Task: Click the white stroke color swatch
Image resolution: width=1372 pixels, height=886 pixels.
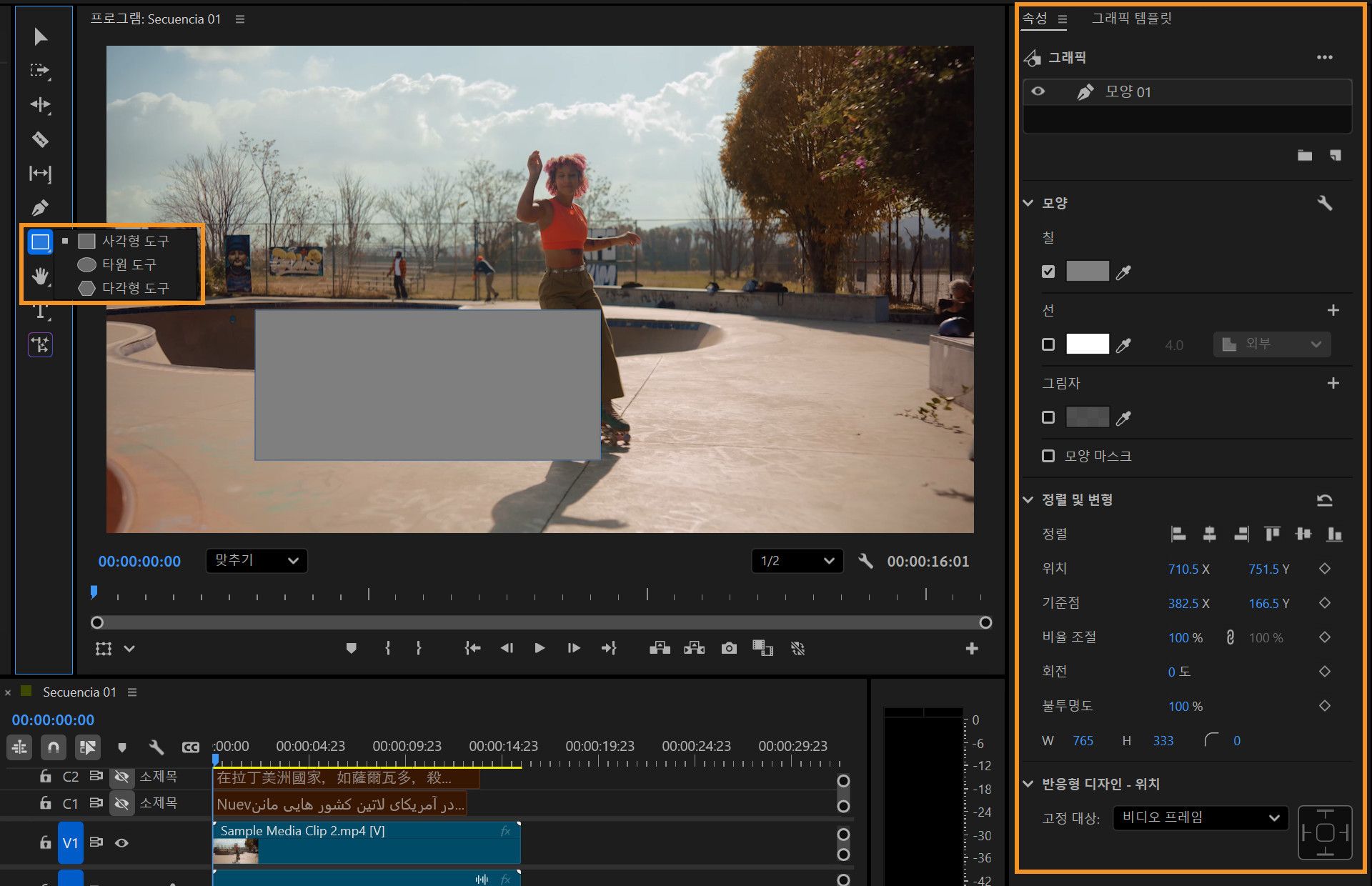Action: [x=1087, y=344]
